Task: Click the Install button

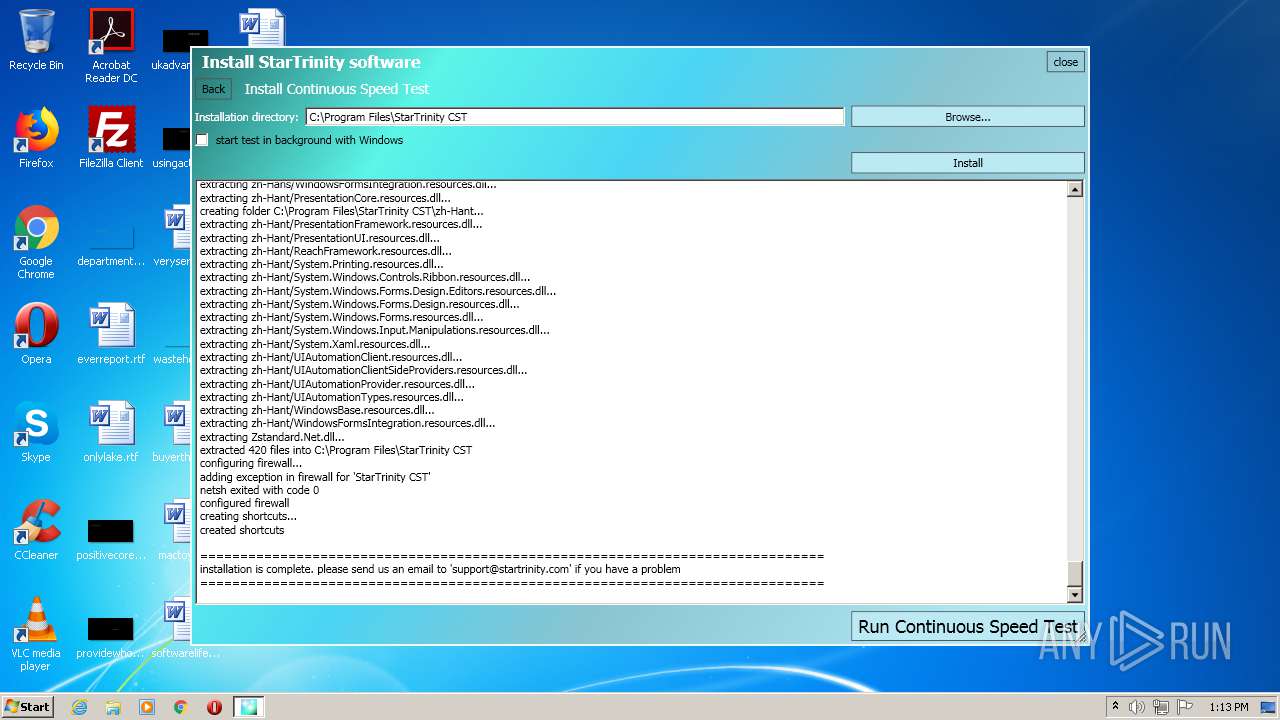Action: tap(967, 163)
